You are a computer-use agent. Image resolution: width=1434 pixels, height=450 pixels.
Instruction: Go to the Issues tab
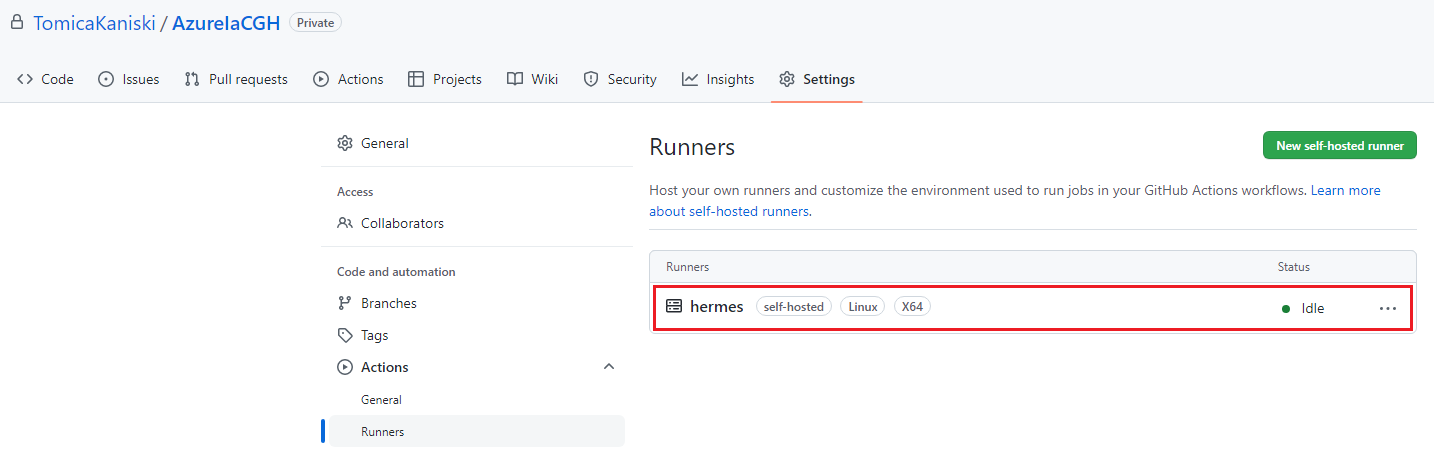[129, 79]
